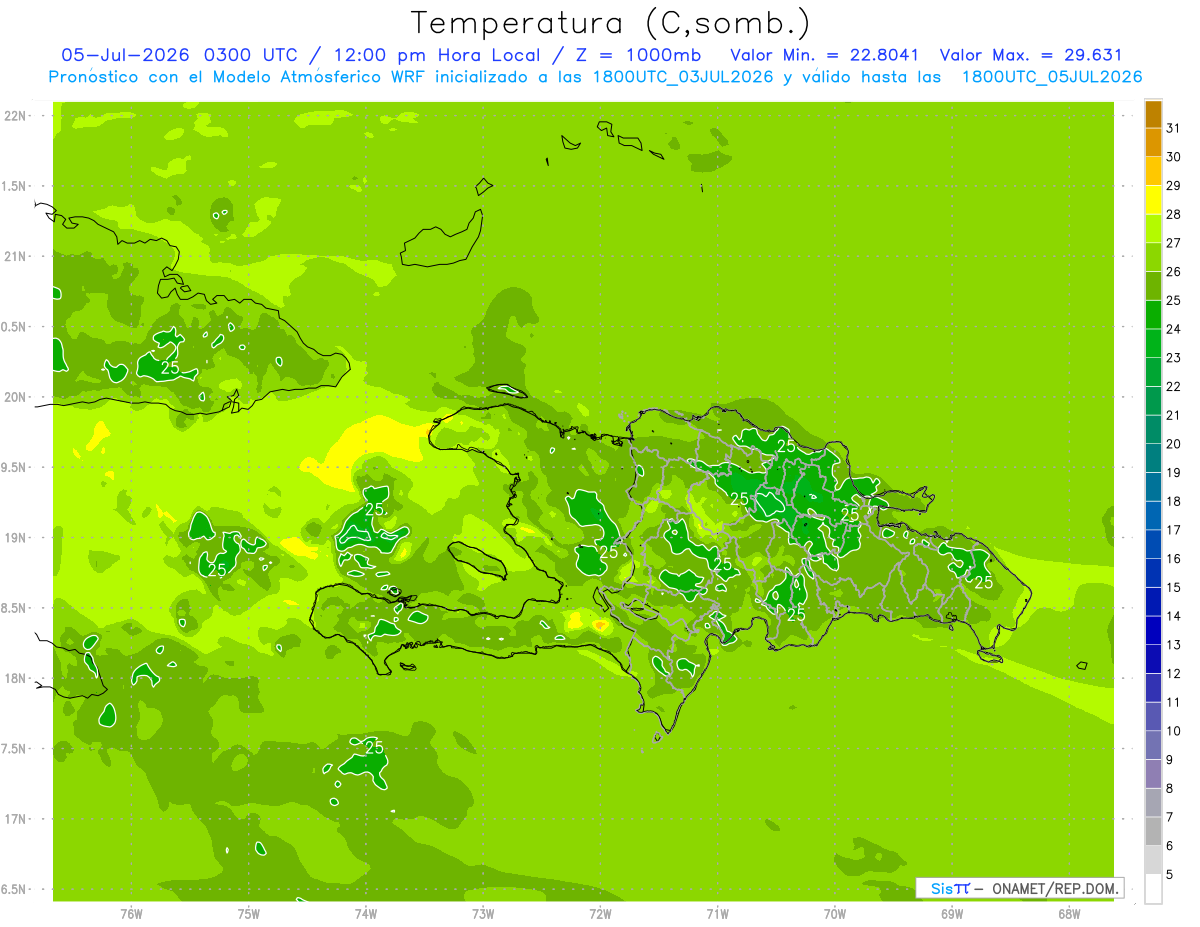Click the longitude axis label 72W

(600, 913)
